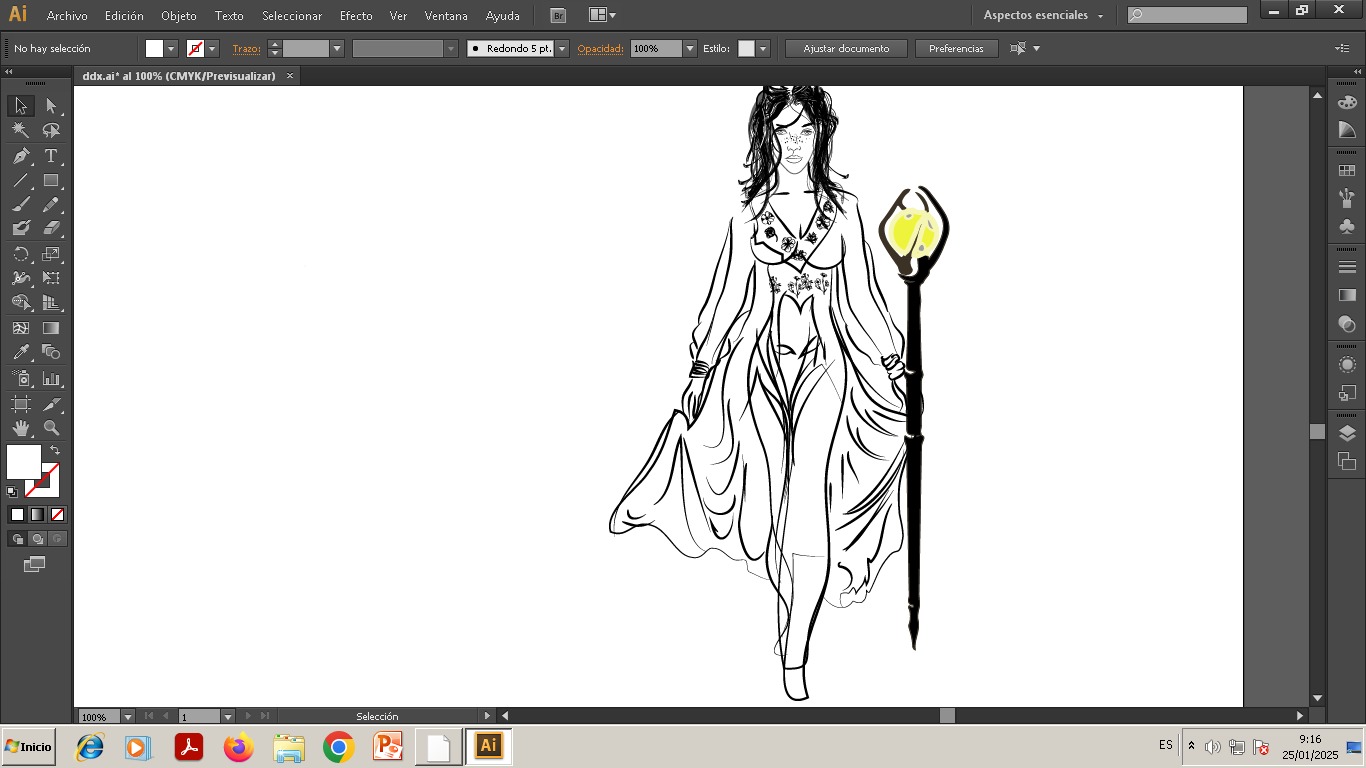Set paint mode to Gradient
This screenshot has height=768, width=1366.
click(x=37, y=515)
